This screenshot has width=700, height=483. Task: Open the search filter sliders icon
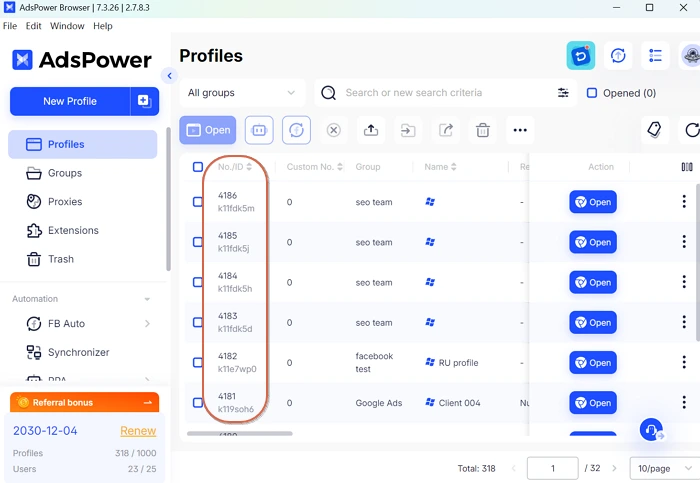(563, 93)
